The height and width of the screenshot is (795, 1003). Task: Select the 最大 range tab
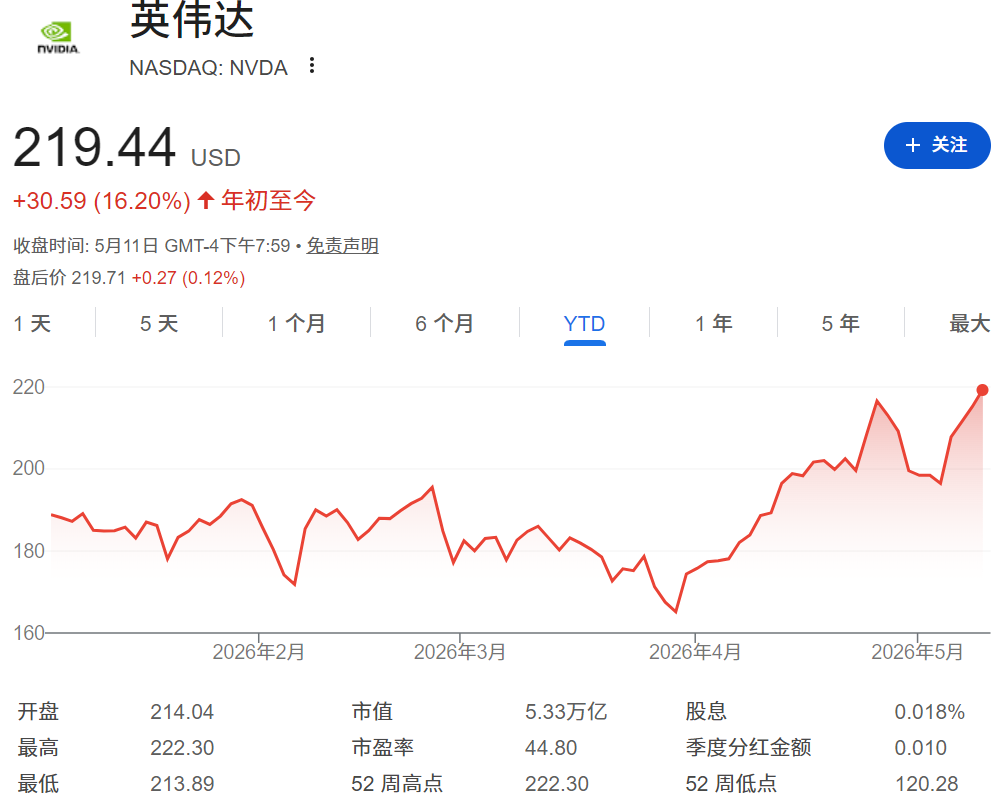(969, 324)
